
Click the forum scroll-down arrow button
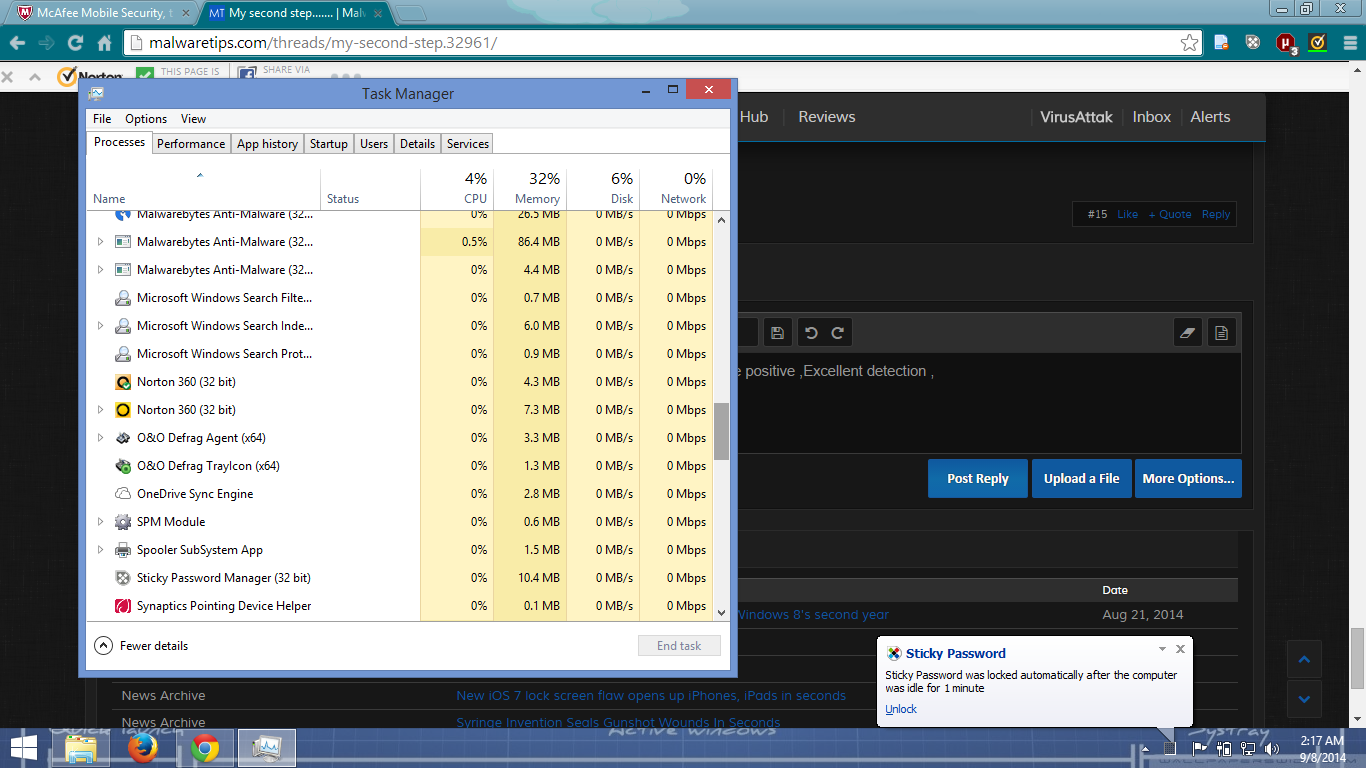coord(1304,698)
